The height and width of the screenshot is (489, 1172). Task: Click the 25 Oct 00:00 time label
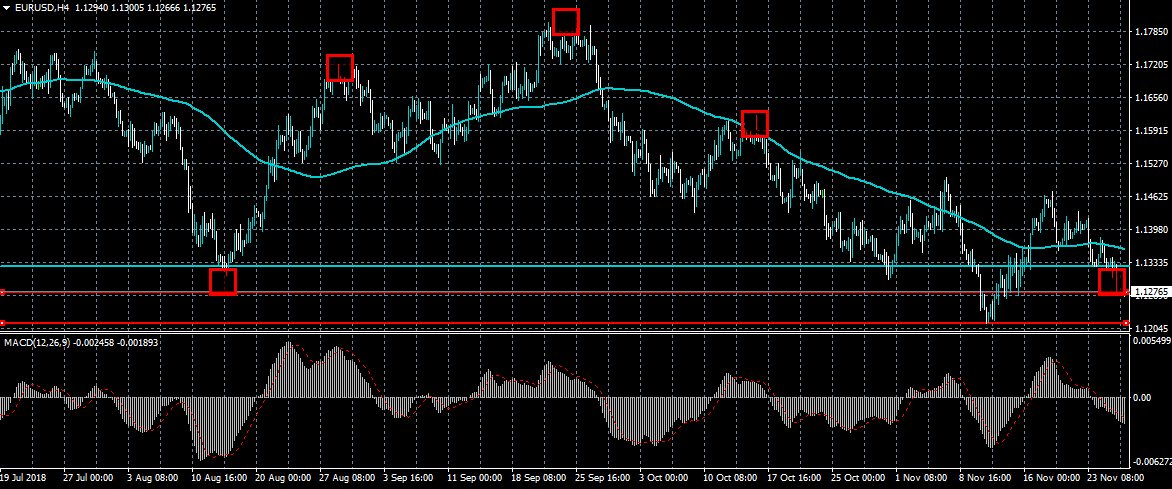click(x=858, y=476)
